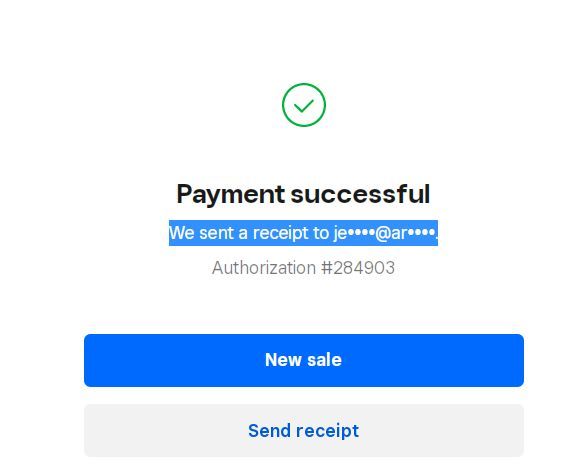Start a New sale
The height and width of the screenshot is (466, 583).
304,360
